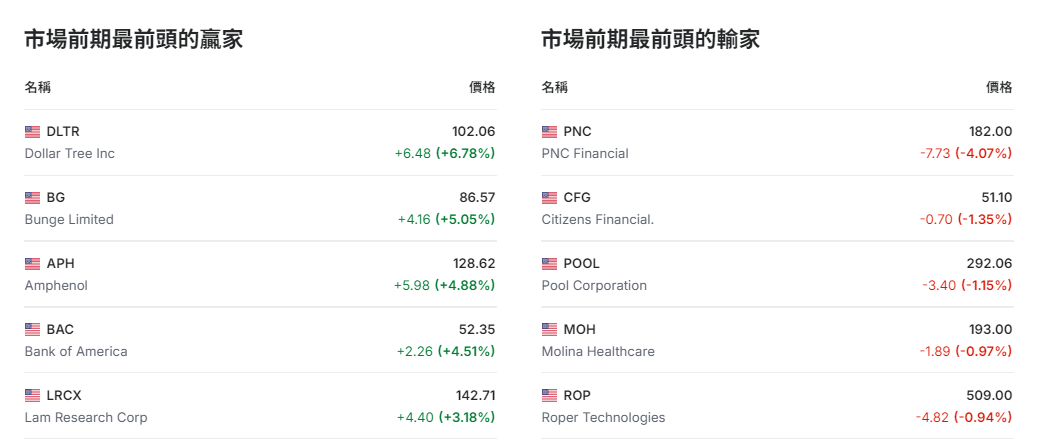Open the PNC Financial stock page
This screenshot has height=439, width=1038.
click(585, 154)
